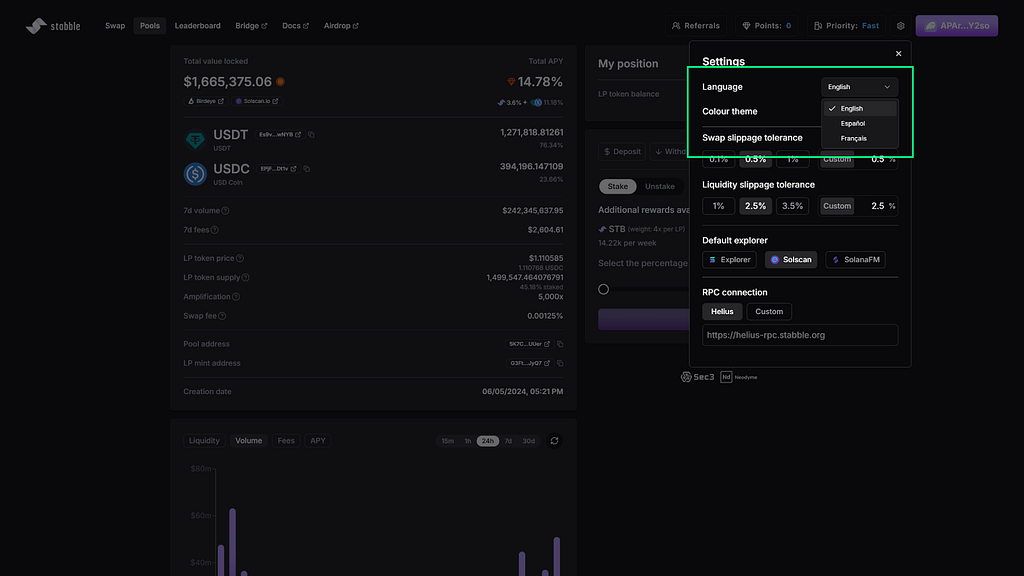The width and height of the screenshot is (1024, 576).
Task: Click the stake percentage slider handle
Action: coord(603,289)
